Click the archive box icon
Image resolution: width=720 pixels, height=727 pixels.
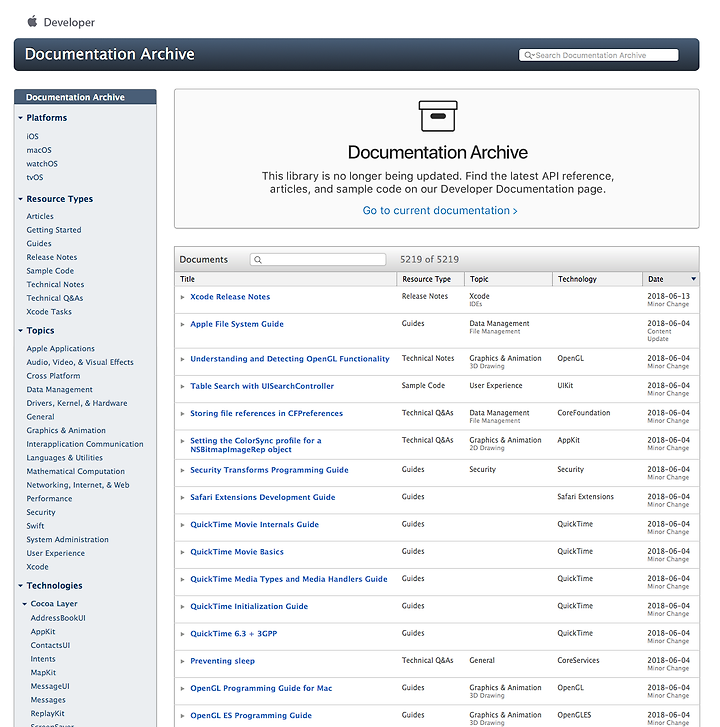coord(438,116)
